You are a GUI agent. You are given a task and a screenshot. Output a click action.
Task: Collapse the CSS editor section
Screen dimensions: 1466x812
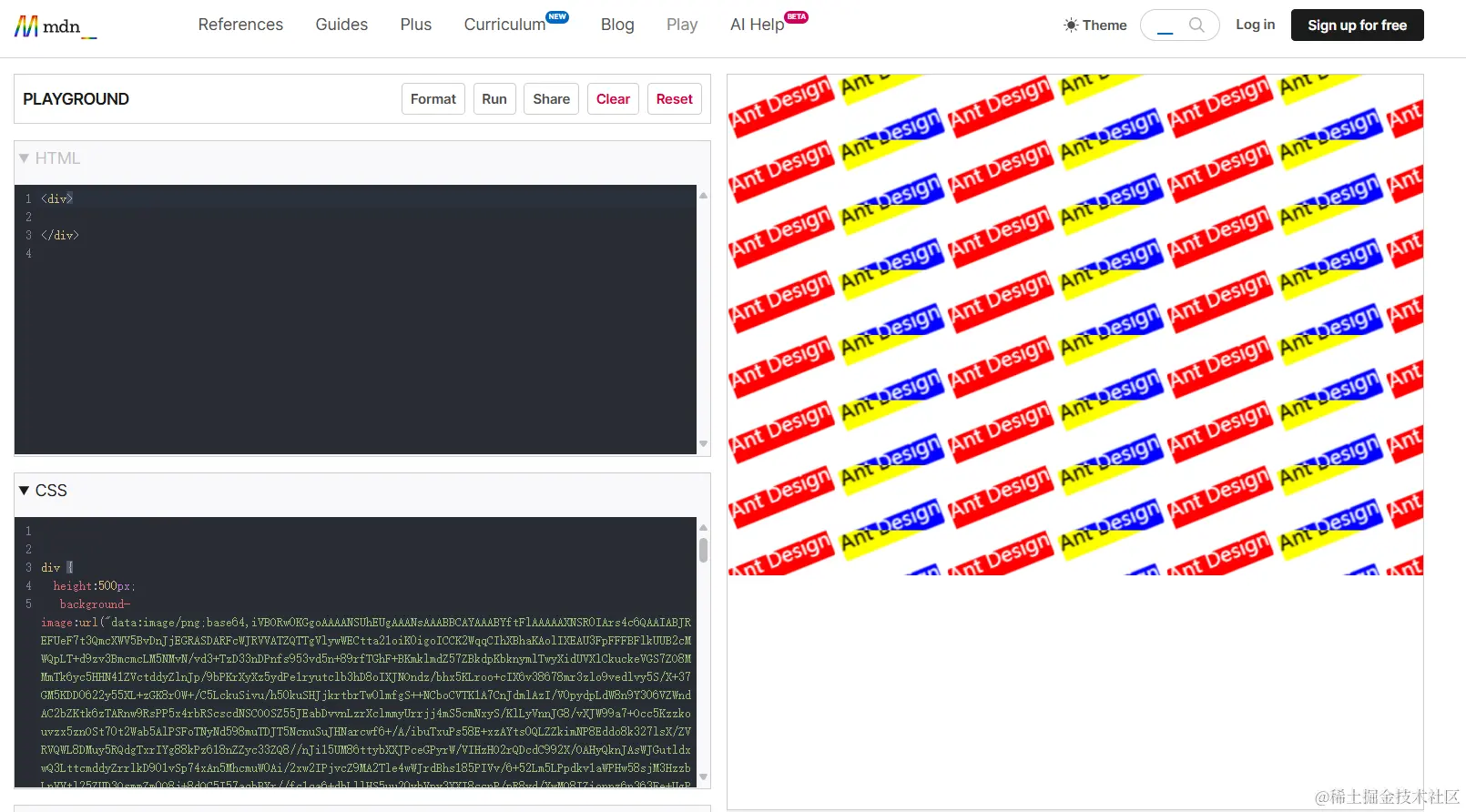[x=43, y=491]
